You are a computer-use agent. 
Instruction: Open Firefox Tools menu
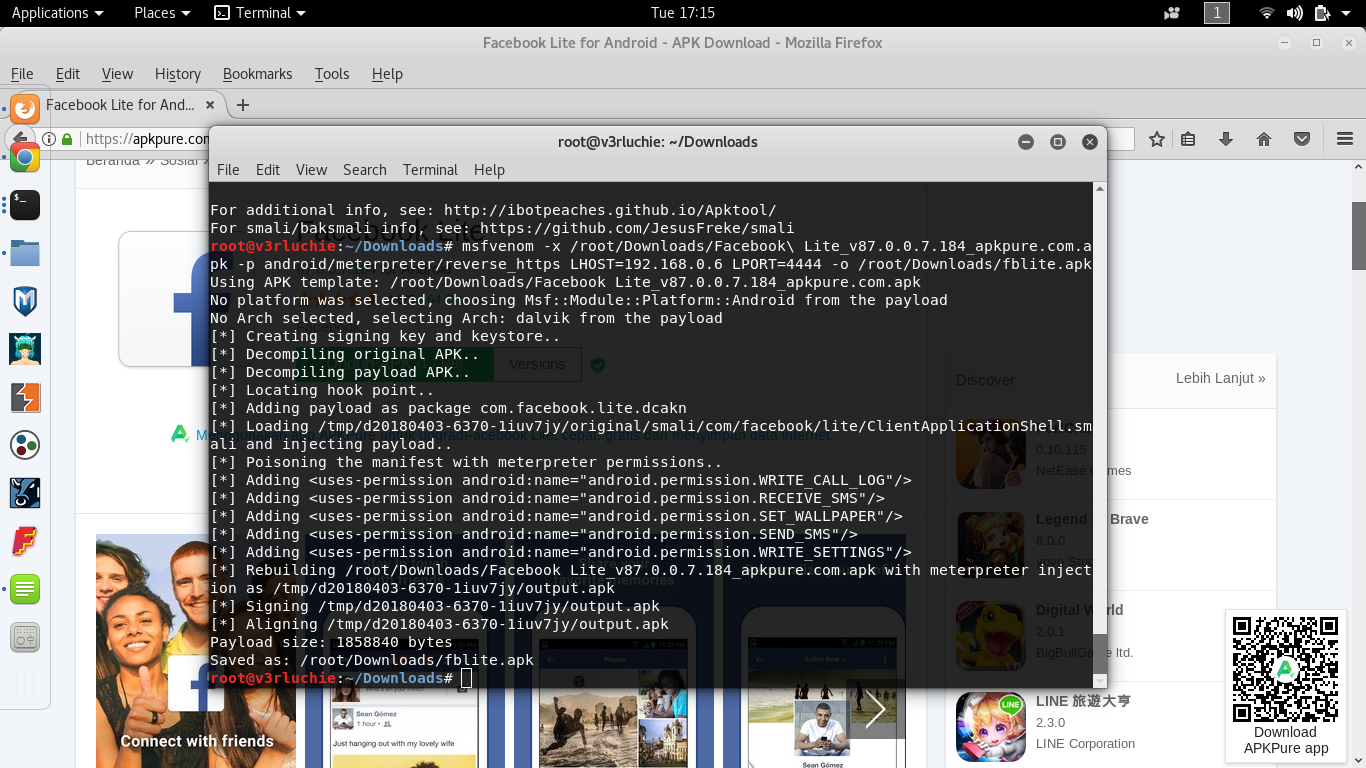click(332, 74)
